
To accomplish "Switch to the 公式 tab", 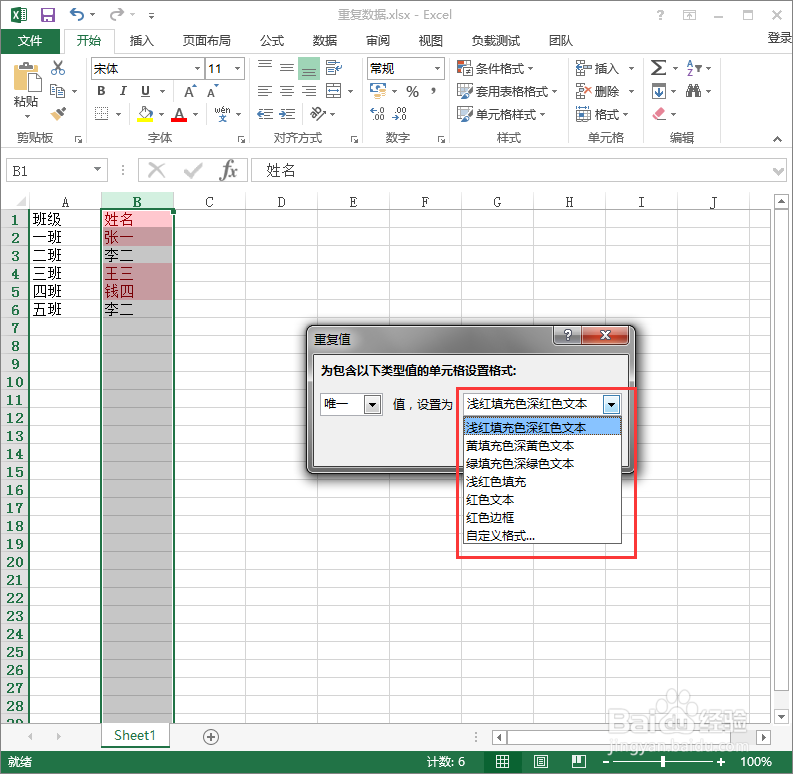I will pos(272,40).
